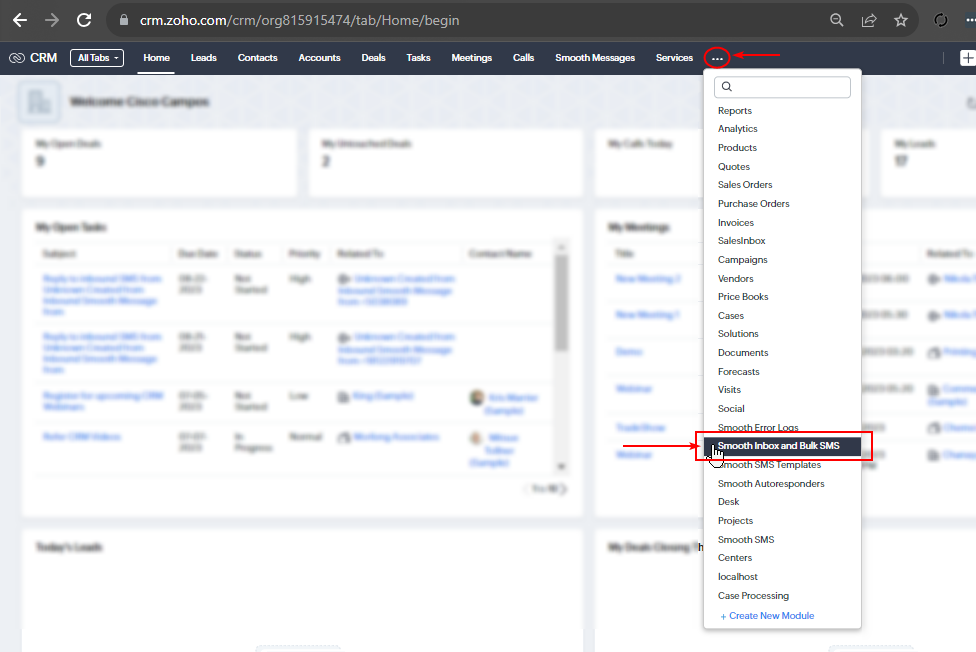Reload the page with the refresh icon

coord(84,21)
